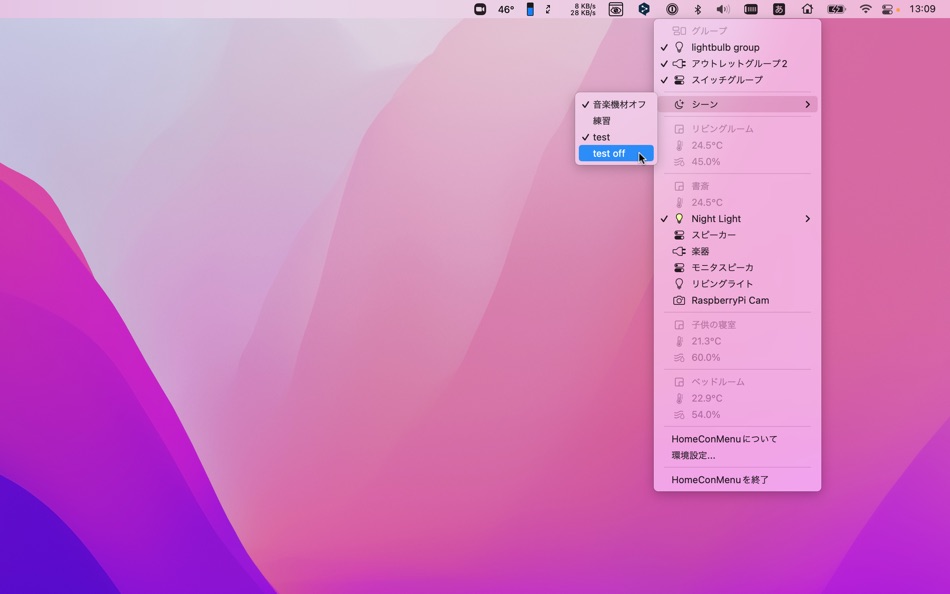Screen dimensions: 950x594
Task: Click the sync arrows menu bar icon
Action: (x=548, y=9)
